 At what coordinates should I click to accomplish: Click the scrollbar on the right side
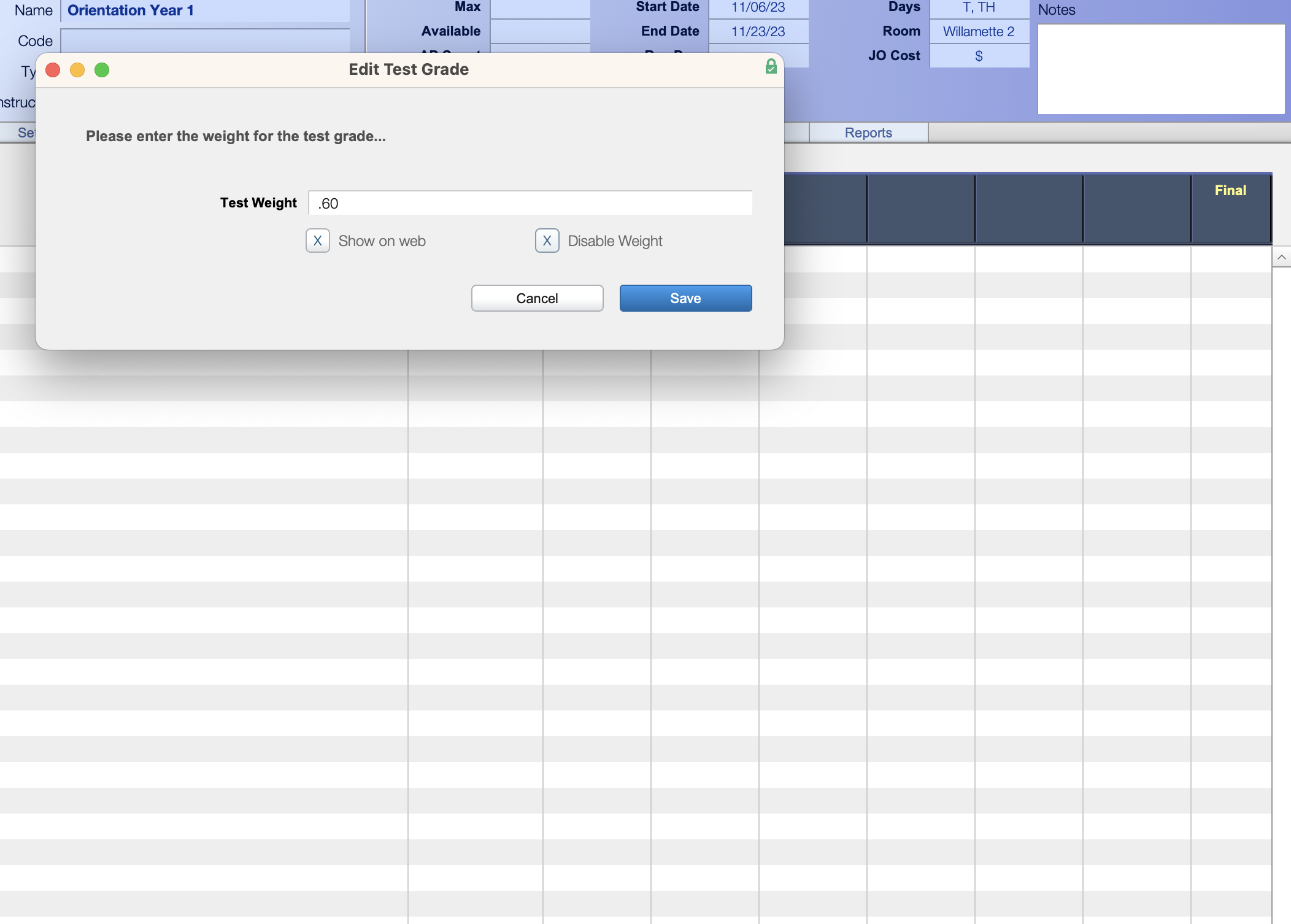pyautogui.click(x=1281, y=259)
